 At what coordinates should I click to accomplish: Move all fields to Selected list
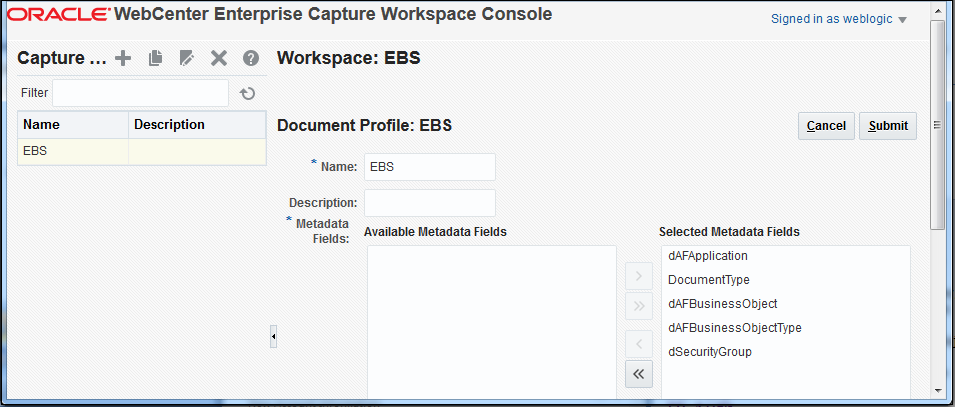coord(638,306)
